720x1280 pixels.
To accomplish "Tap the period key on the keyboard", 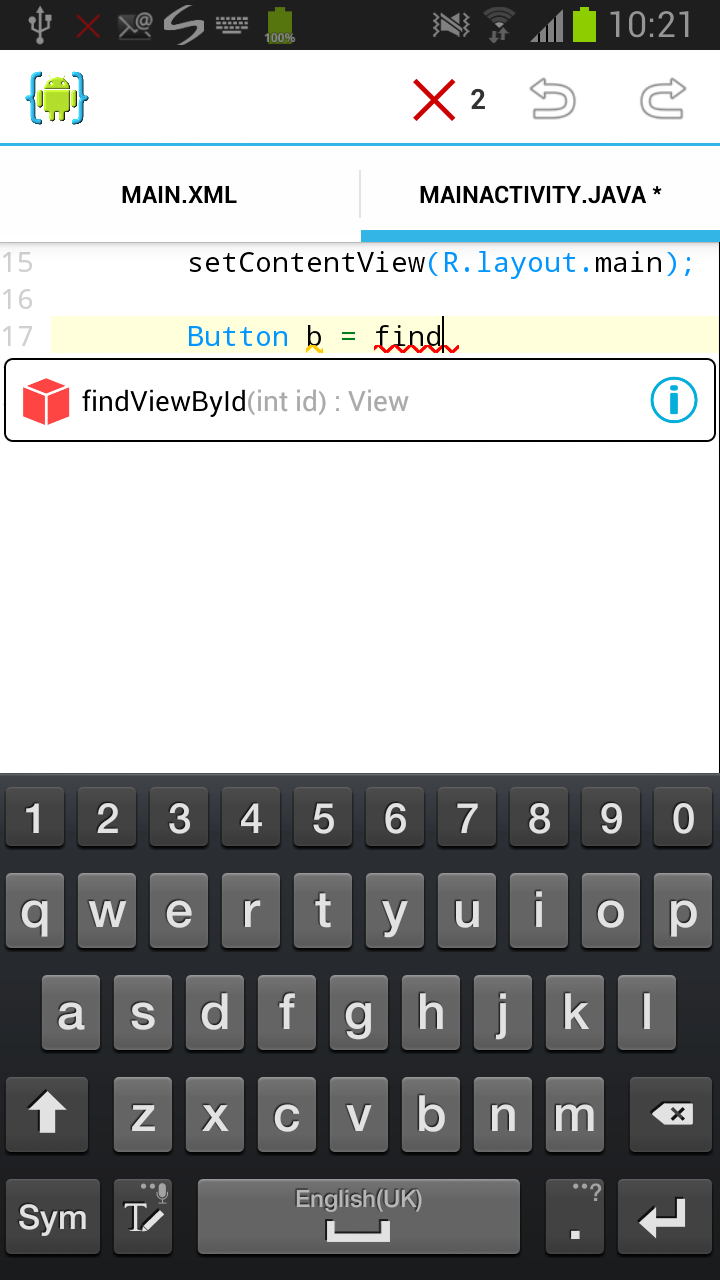I will 574,1216.
